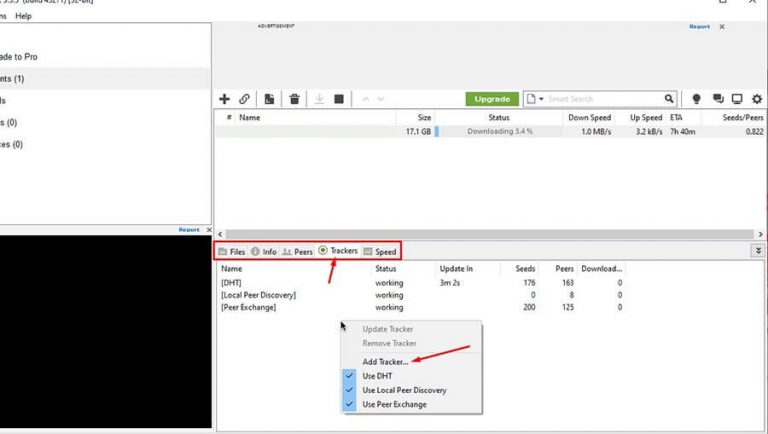Click the chat bubbles icon in toolbar
The height and width of the screenshot is (434, 768).
[718, 99]
